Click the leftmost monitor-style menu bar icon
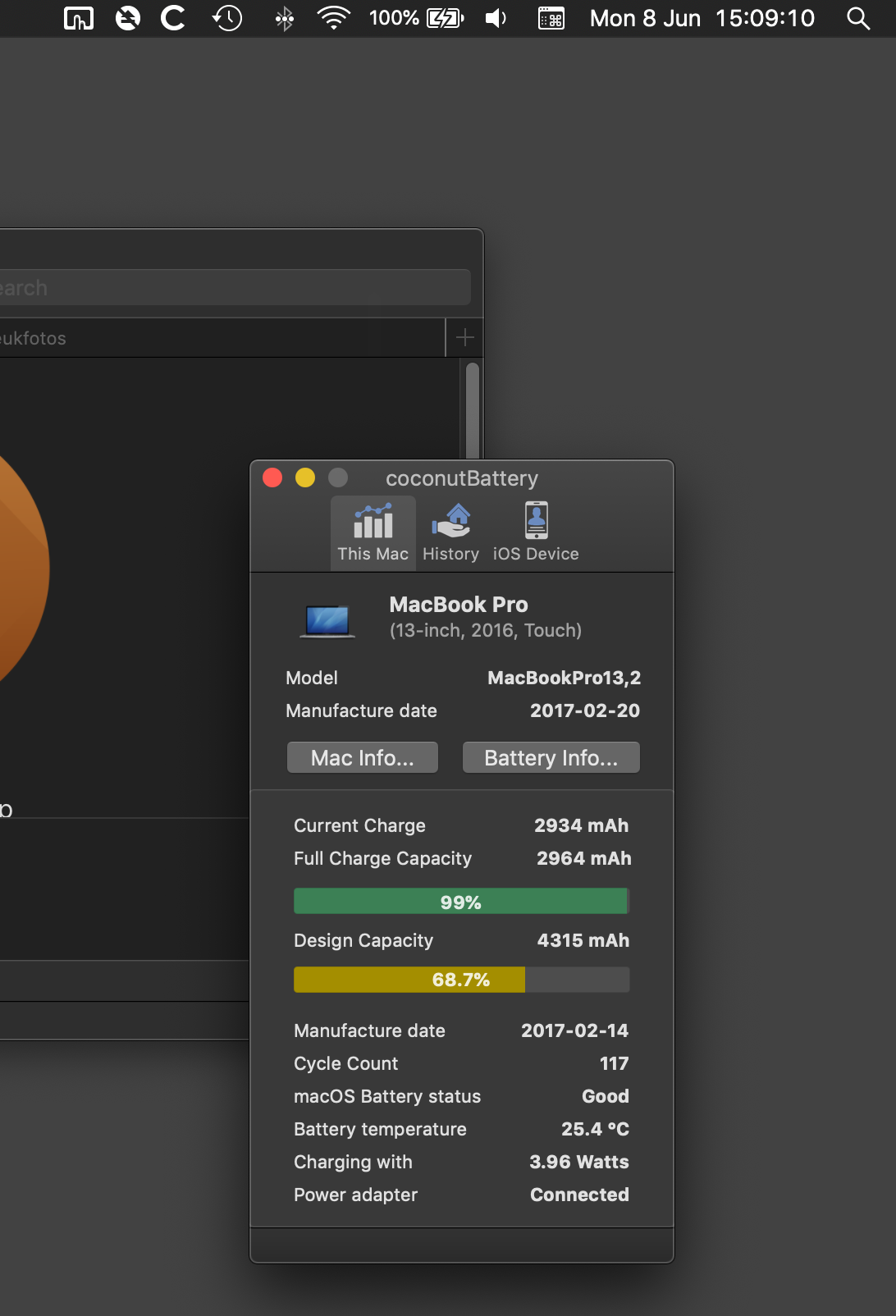This screenshot has width=896, height=1316. coord(79,18)
